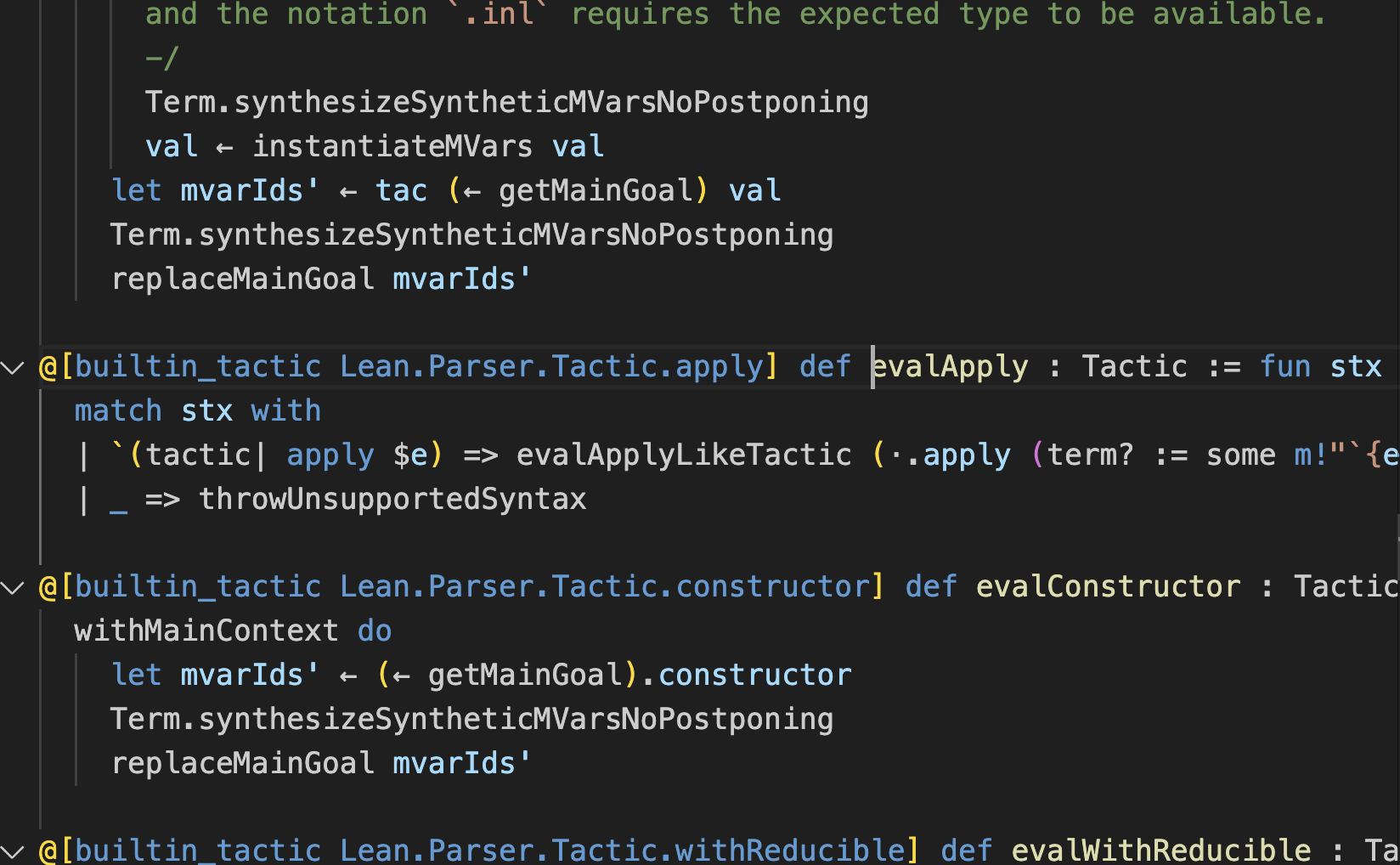Screen dimensions: 1400x865
Task: Click the match keyword
Action: click(x=118, y=411)
